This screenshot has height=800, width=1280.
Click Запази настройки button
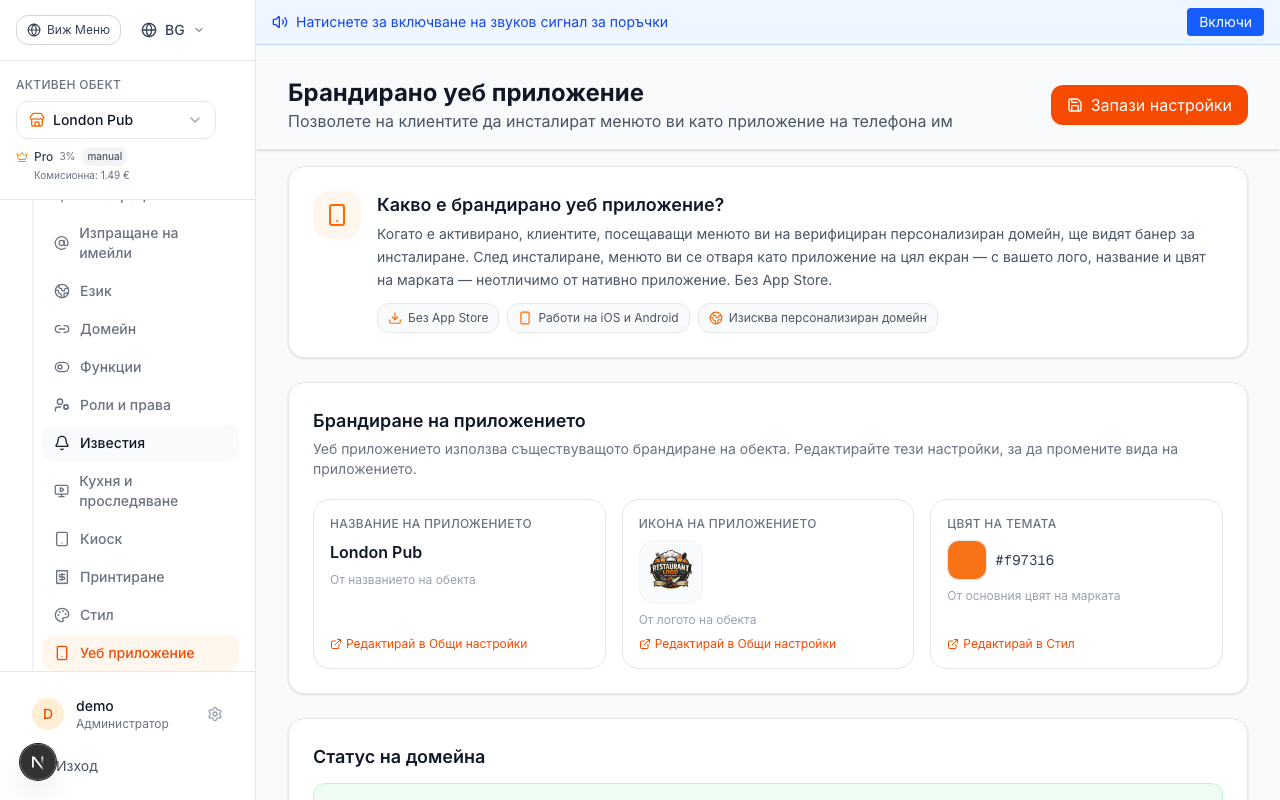pyautogui.click(x=1149, y=105)
